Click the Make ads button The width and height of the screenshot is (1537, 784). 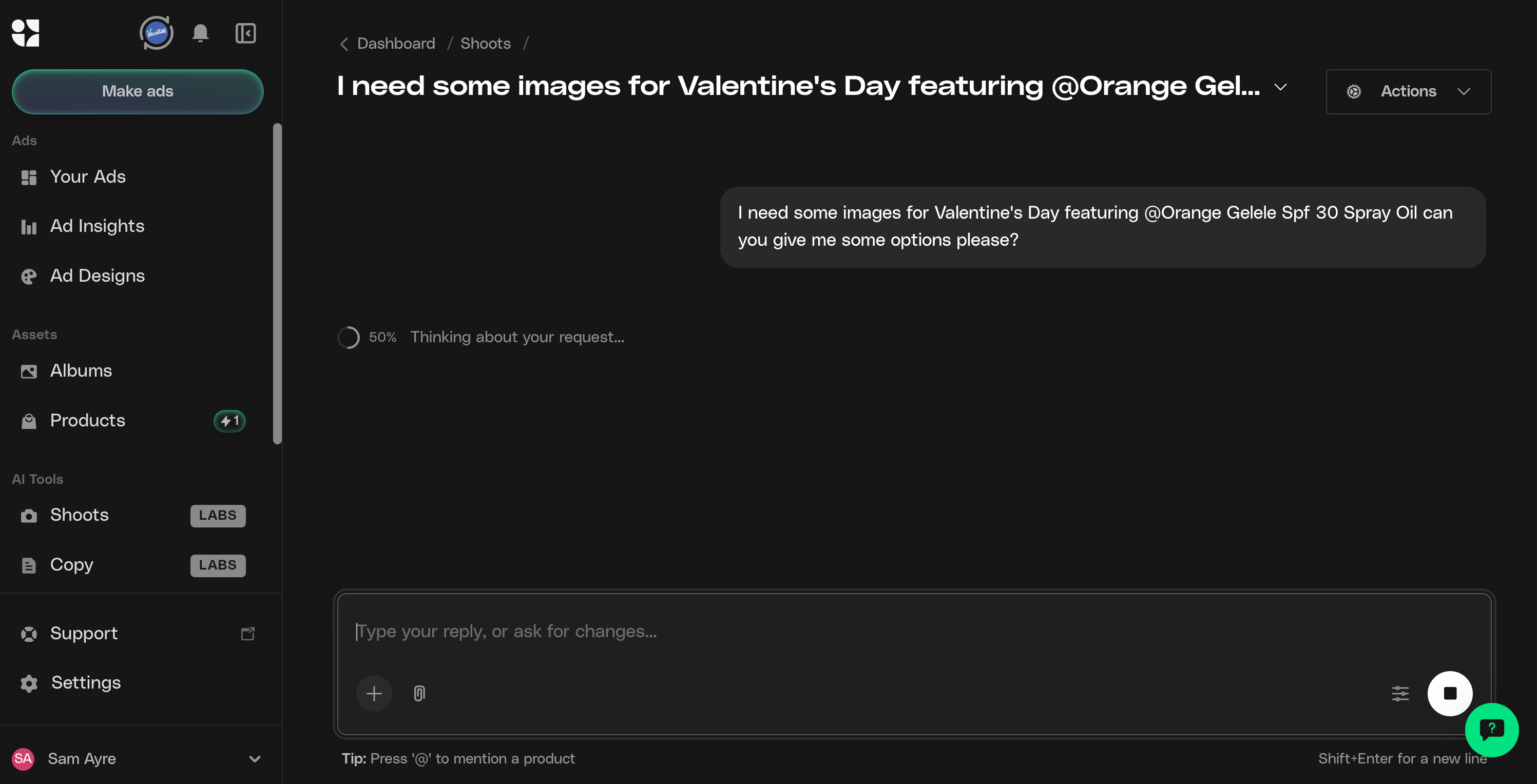point(137,91)
